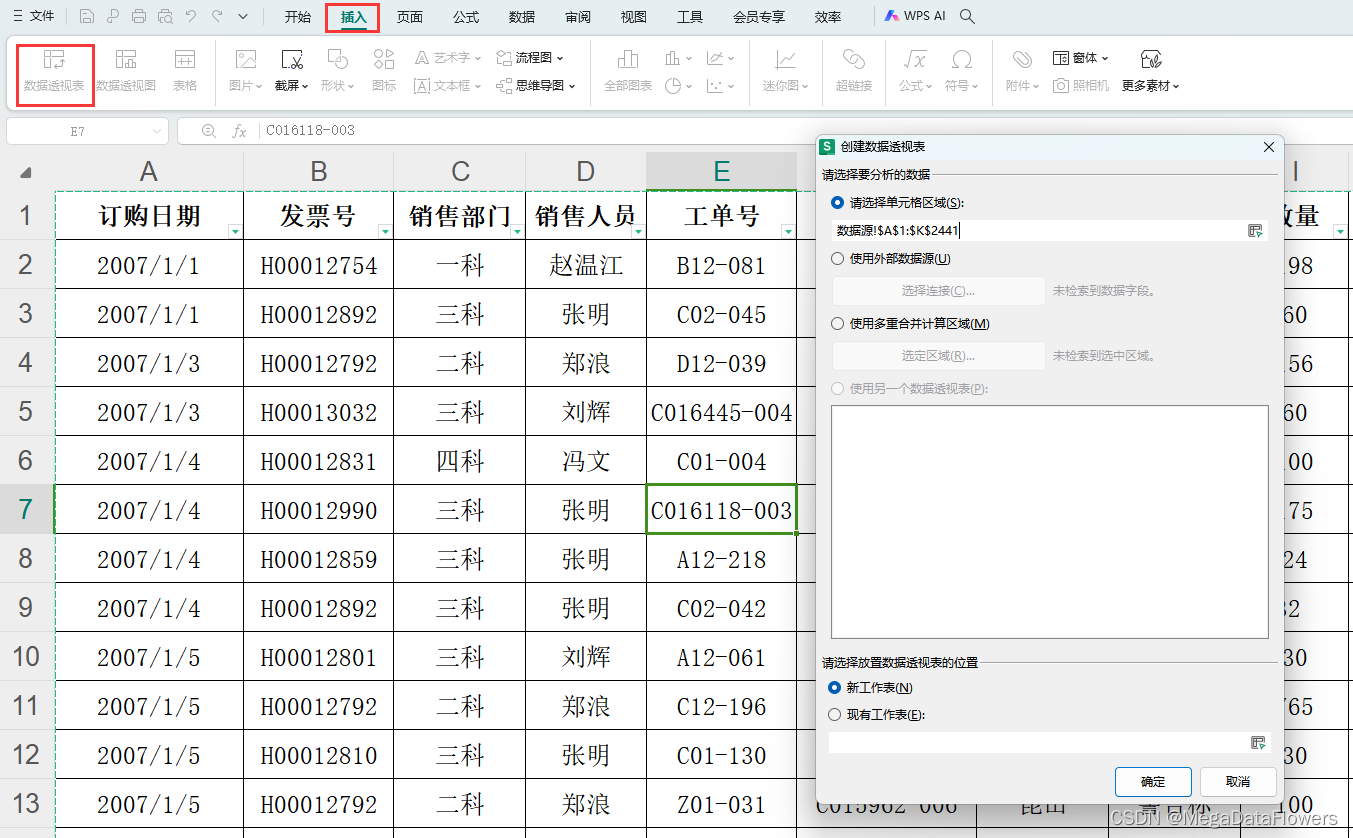Click the 全部图表 (All Charts) icon
The height and width of the screenshot is (838, 1353).
point(628,60)
